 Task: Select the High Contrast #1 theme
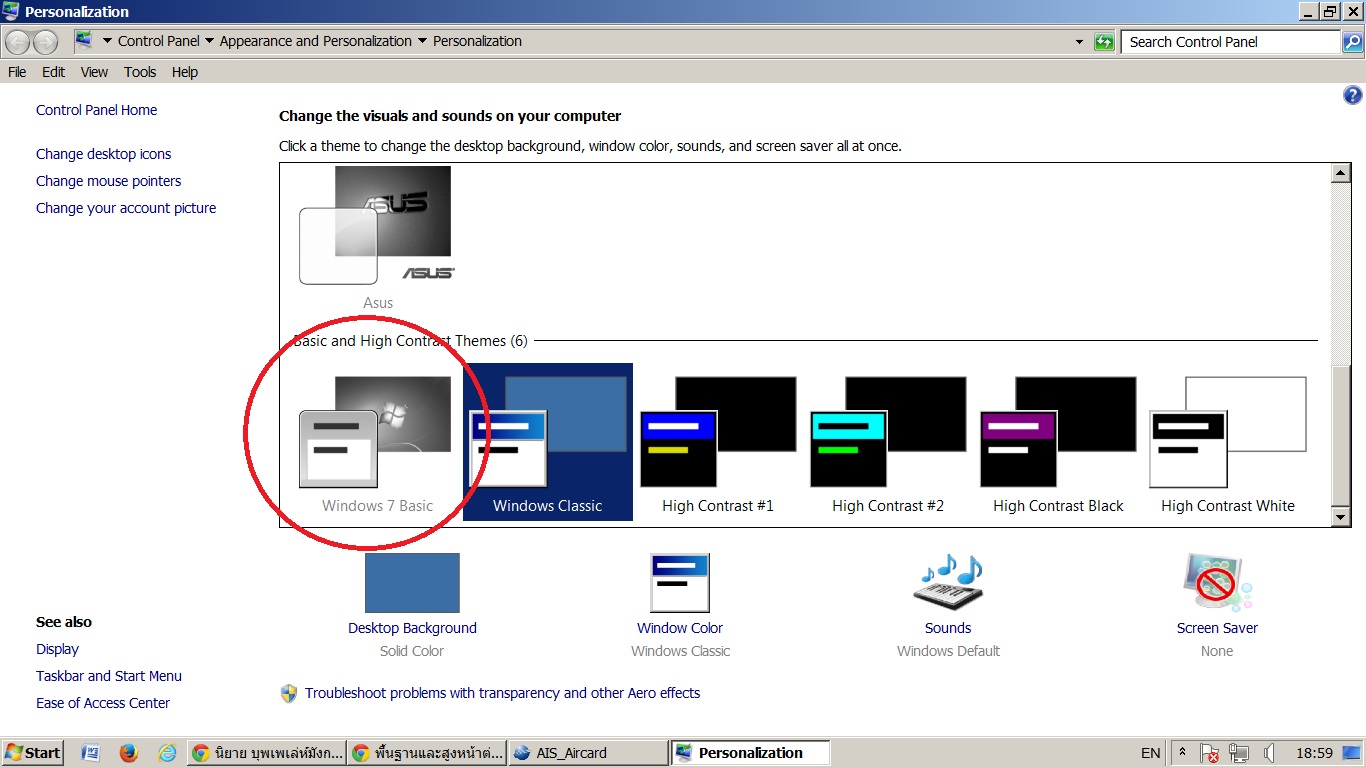pyautogui.click(x=718, y=442)
